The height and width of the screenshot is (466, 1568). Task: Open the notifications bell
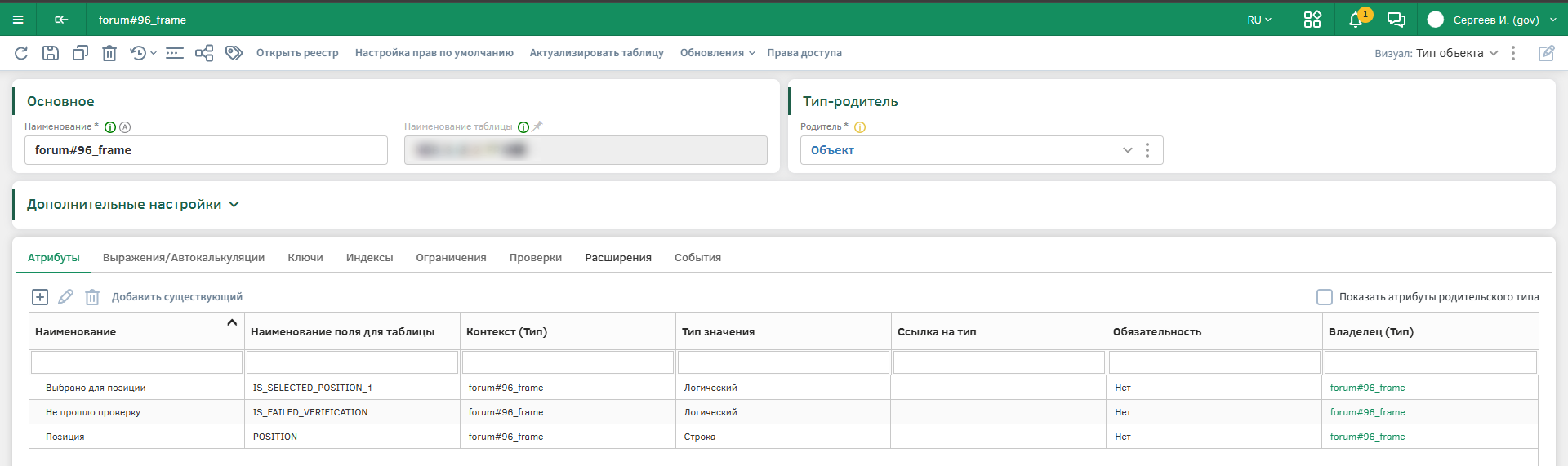coord(1355,20)
